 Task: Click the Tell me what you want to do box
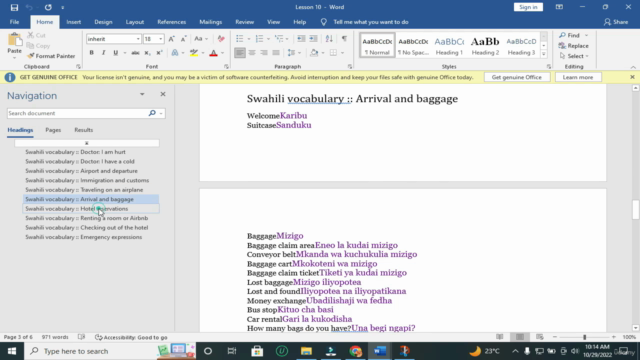pyautogui.click(x=371, y=22)
